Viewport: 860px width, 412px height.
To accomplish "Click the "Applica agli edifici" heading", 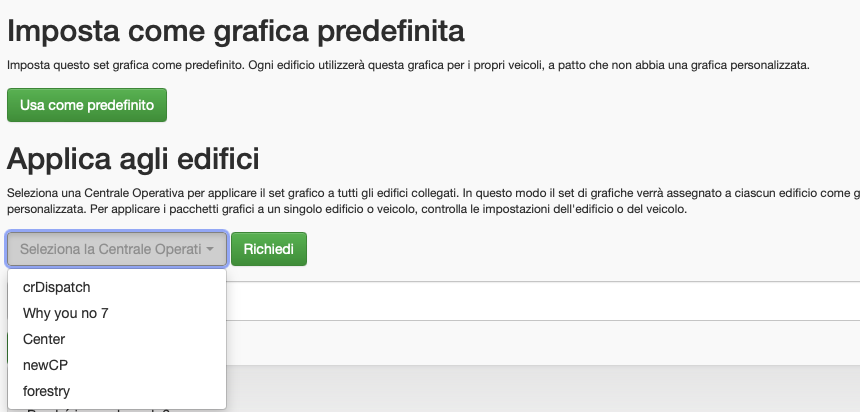I will click(x=133, y=158).
